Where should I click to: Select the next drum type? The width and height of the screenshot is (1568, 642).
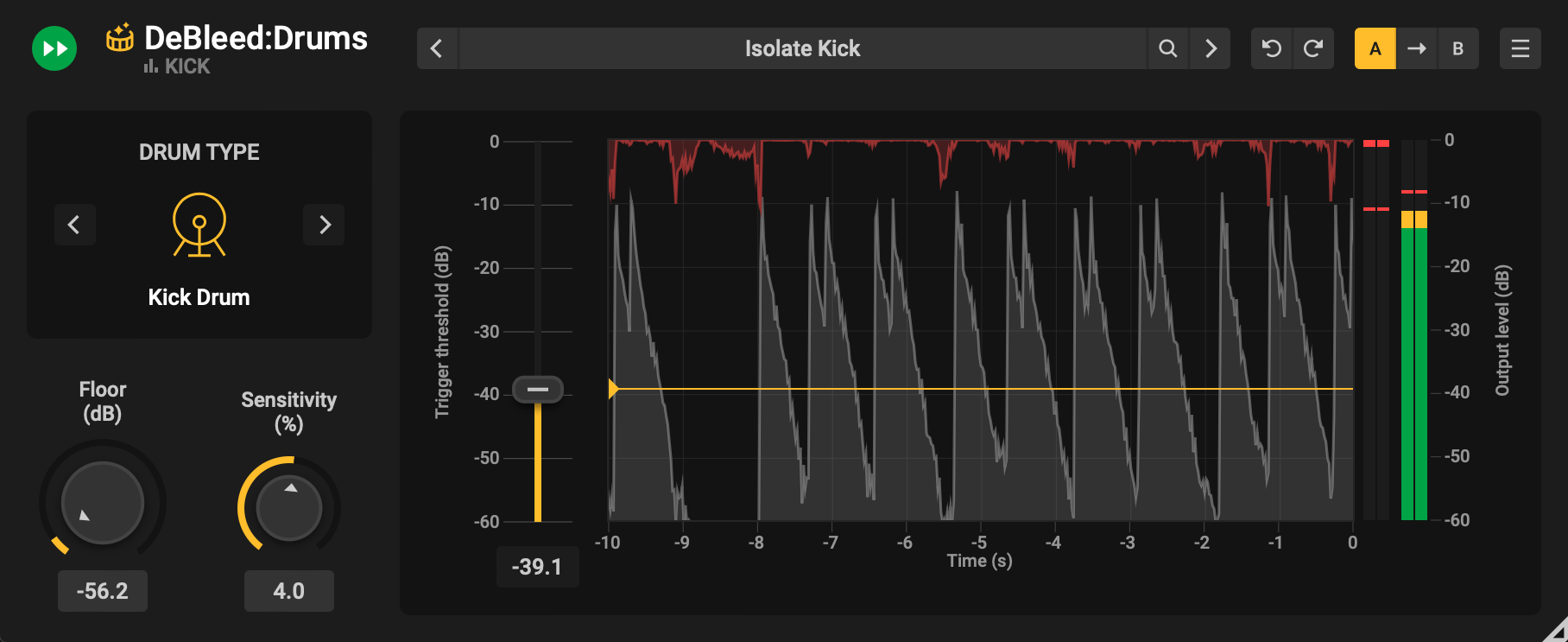pos(325,225)
